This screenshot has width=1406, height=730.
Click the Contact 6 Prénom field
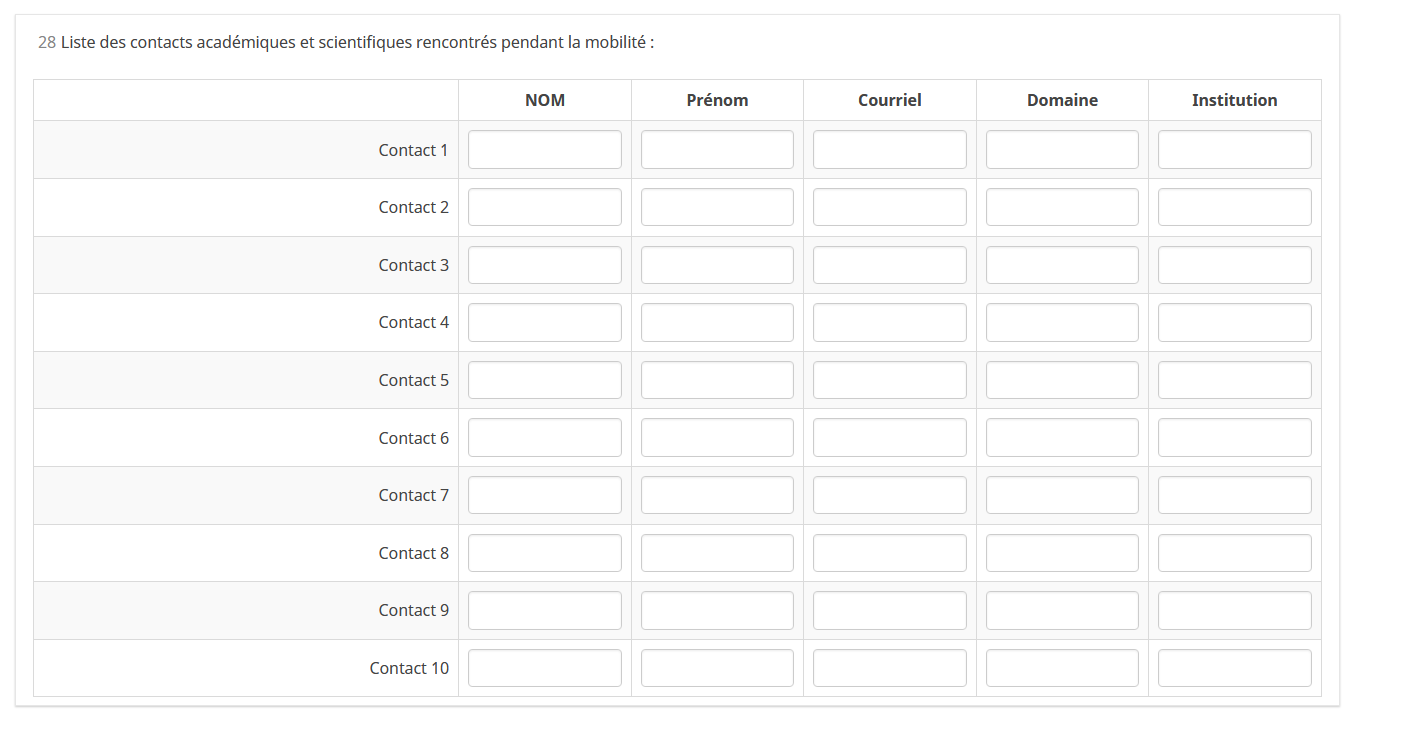pyautogui.click(x=717, y=438)
